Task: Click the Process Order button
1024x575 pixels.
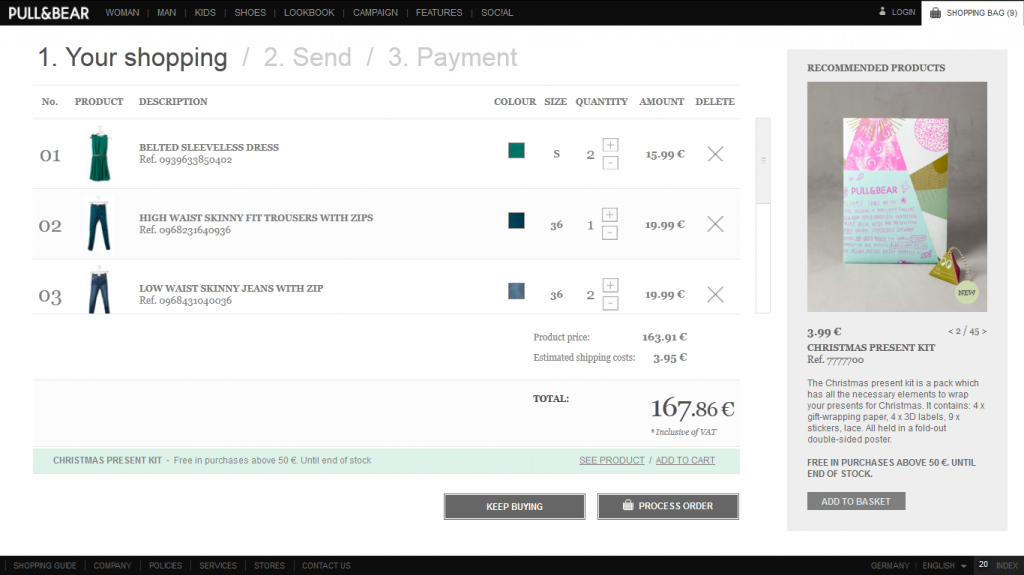Action: pos(668,506)
